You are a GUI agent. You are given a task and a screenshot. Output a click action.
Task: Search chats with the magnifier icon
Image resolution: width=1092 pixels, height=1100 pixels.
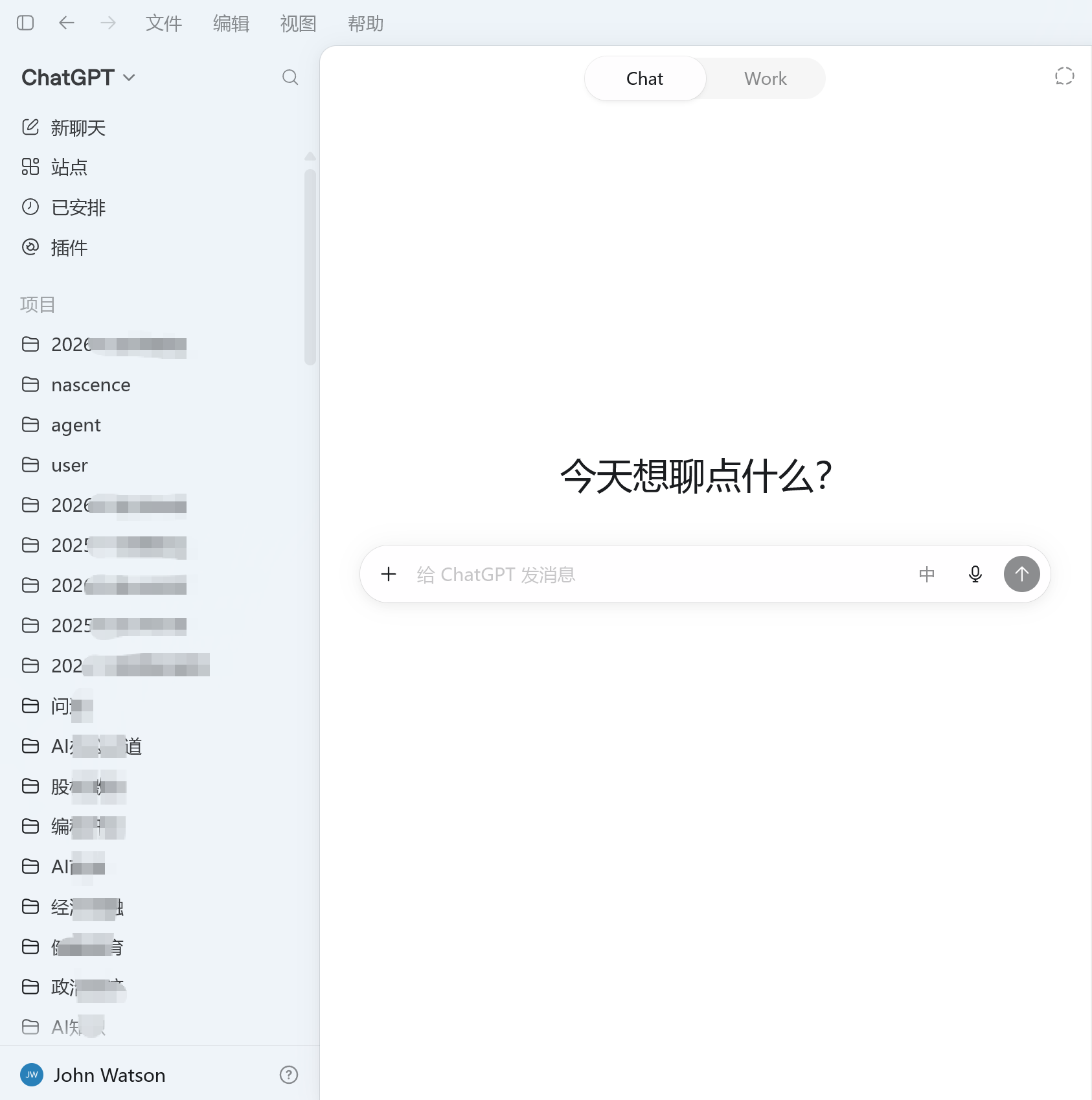290,78
